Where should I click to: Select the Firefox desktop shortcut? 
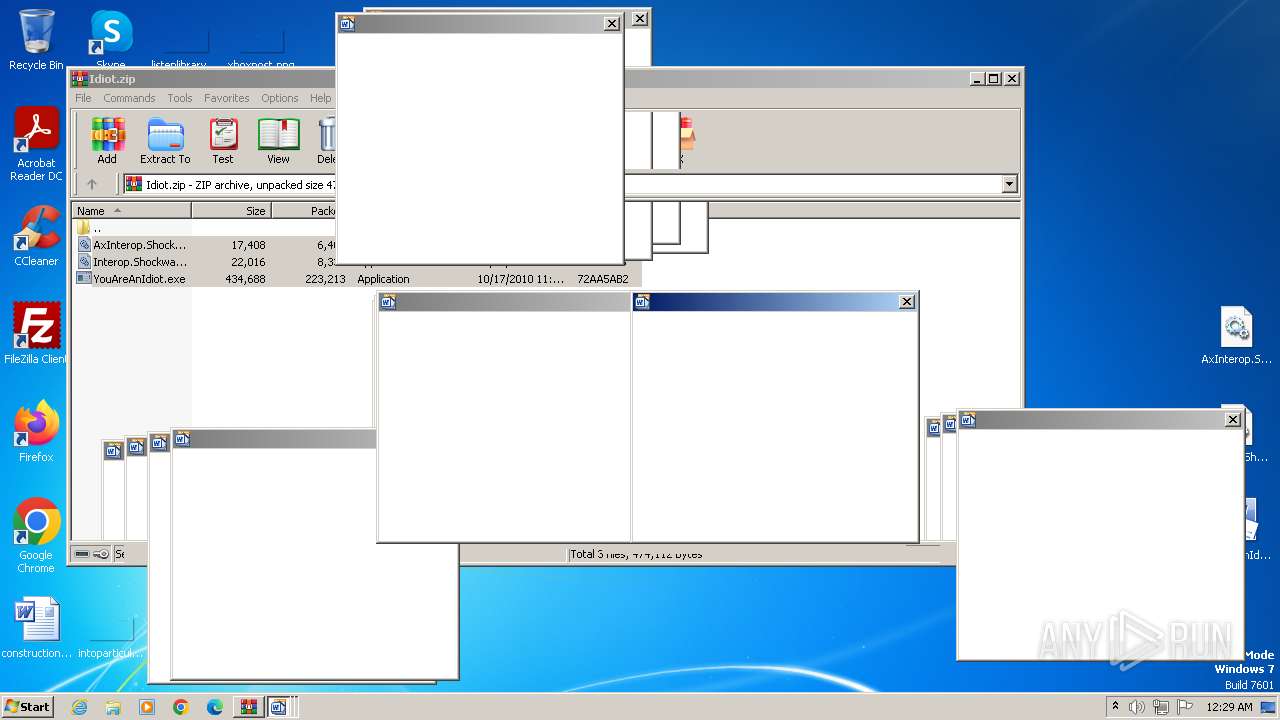[x=36, y=432]
